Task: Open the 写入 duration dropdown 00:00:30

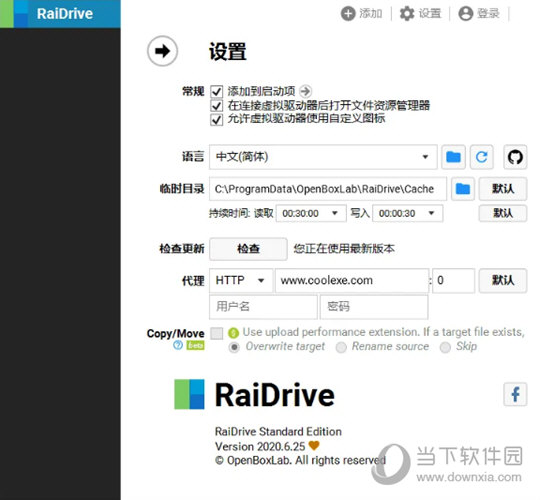Action: pos(407,213)
